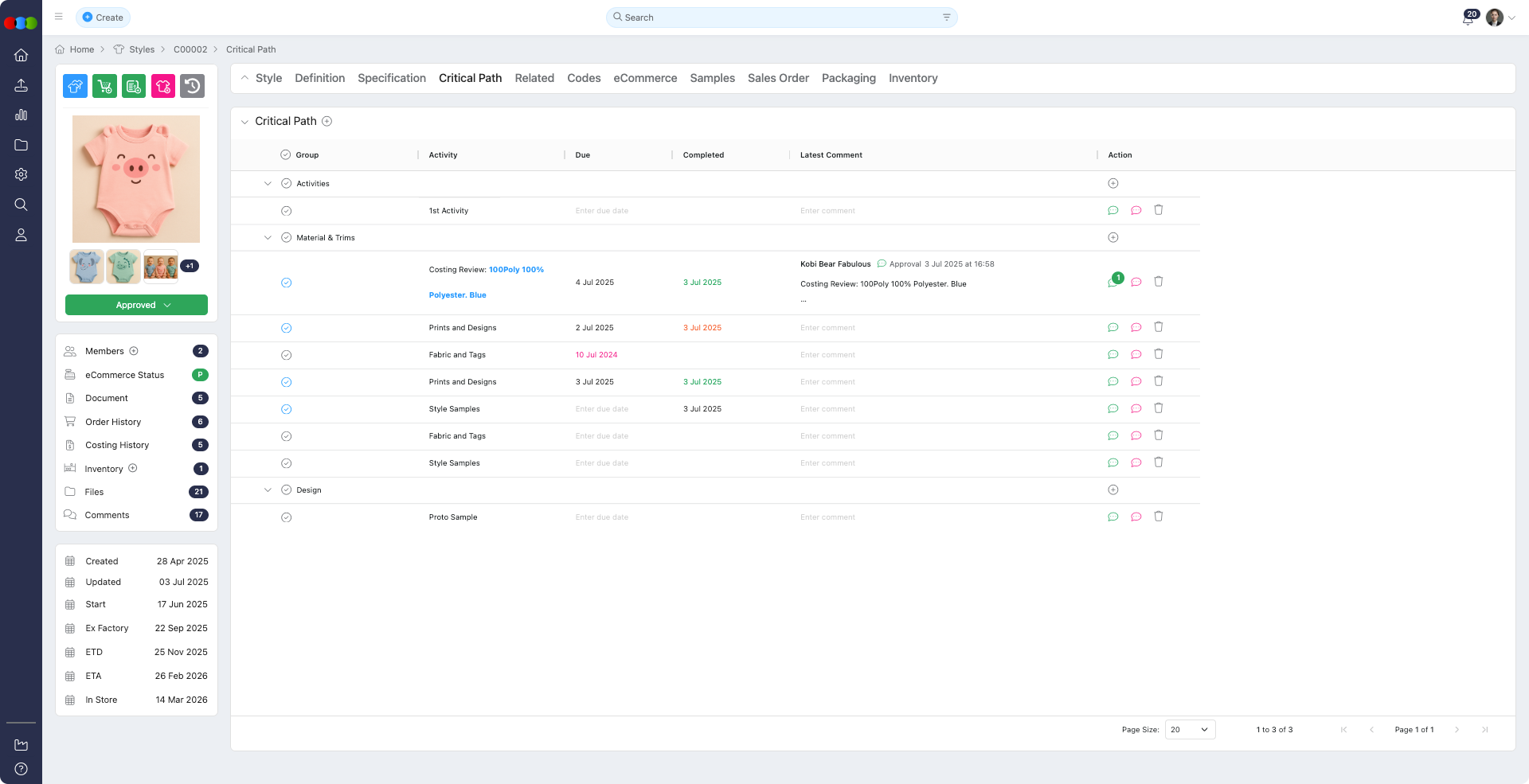The width and height of the screenshot is (1529, 784).
Task: Click the notification bell icon
Action: [x=1468, y=19]
